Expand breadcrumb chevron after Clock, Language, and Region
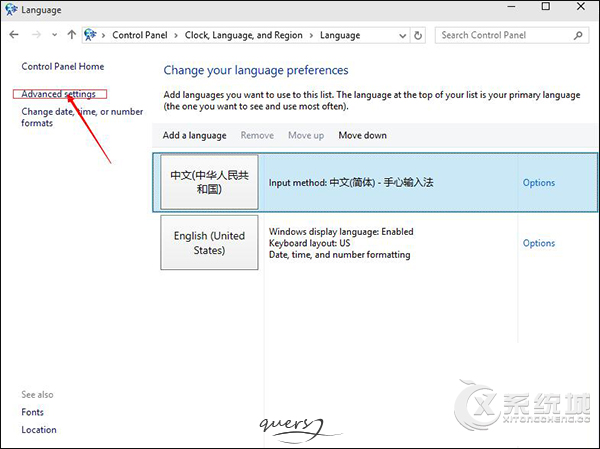This screenshot has width=600, height=449. 311,36
